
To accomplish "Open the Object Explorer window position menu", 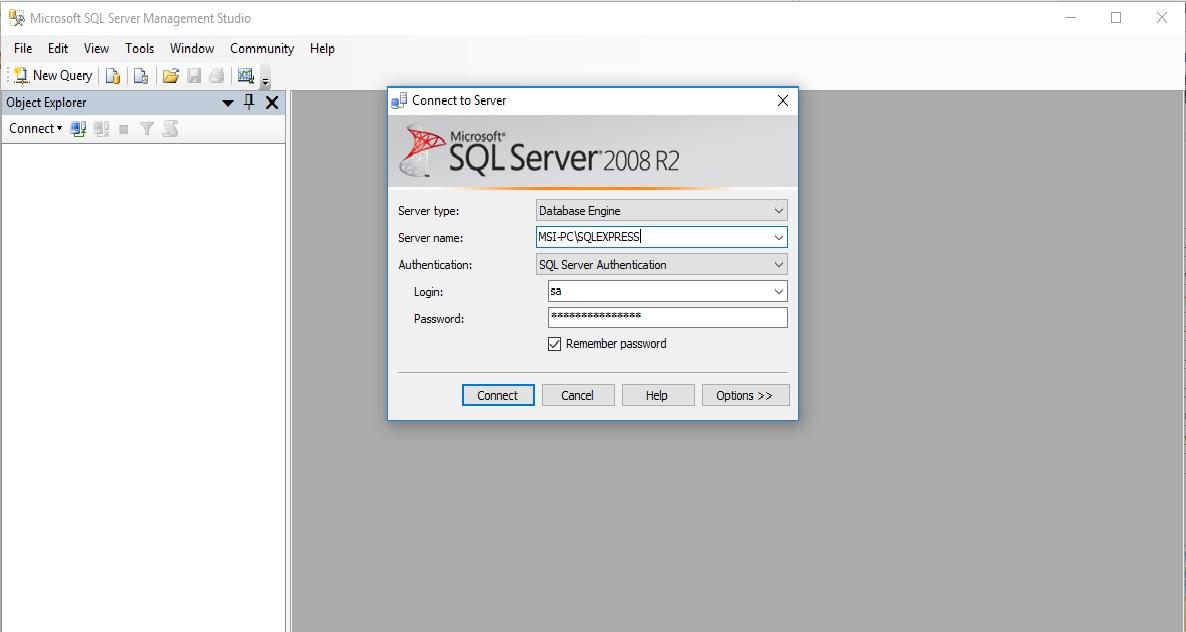I will (227, 103).
